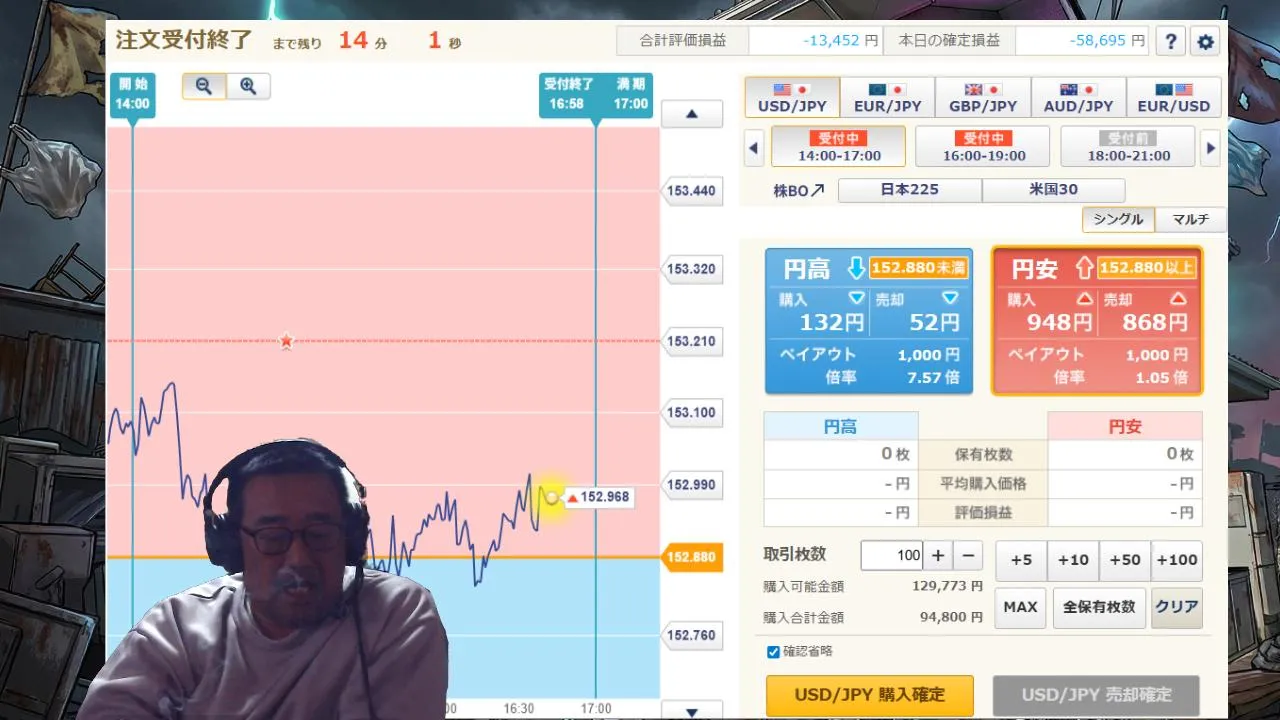Screen dimensions: 1280x720
Task: Click 円安 sell price up triangle
Action: pyautogui.click(x=1178, y=298)
